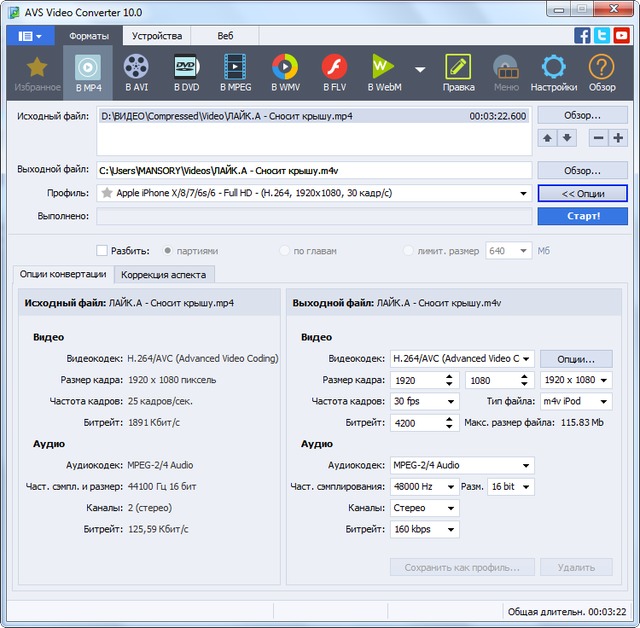This screenshot has width=640, height=628.
Task: Open the Опции конвертации tab
Action: (63, 274)
